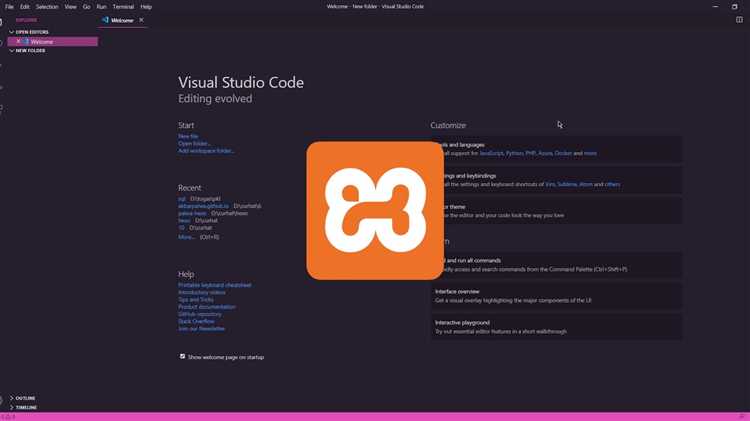Screen dimensions: 750x421
Task: Open the File menu
Action: point(9,7)
